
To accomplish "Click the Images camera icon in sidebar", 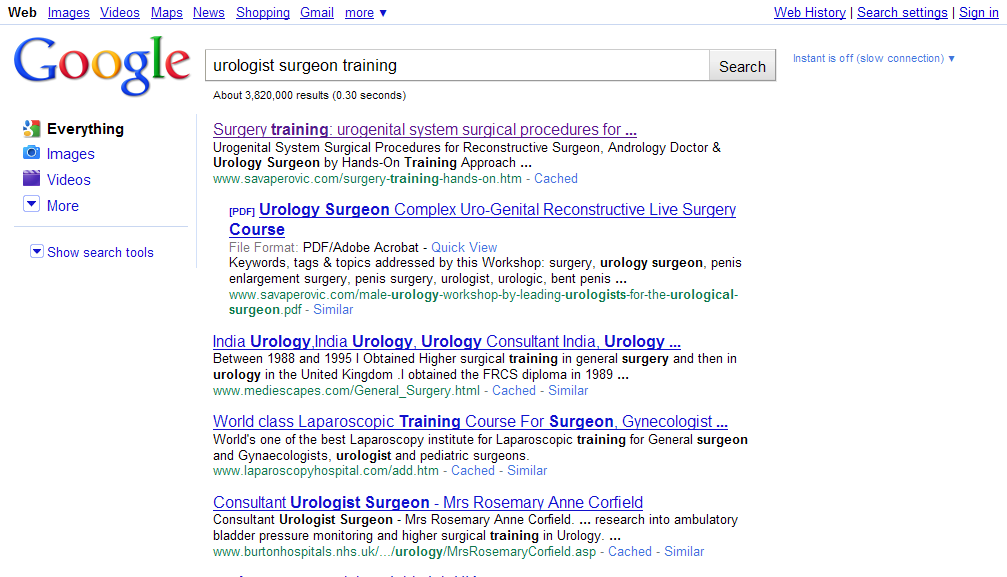I will tap(31, 154).
